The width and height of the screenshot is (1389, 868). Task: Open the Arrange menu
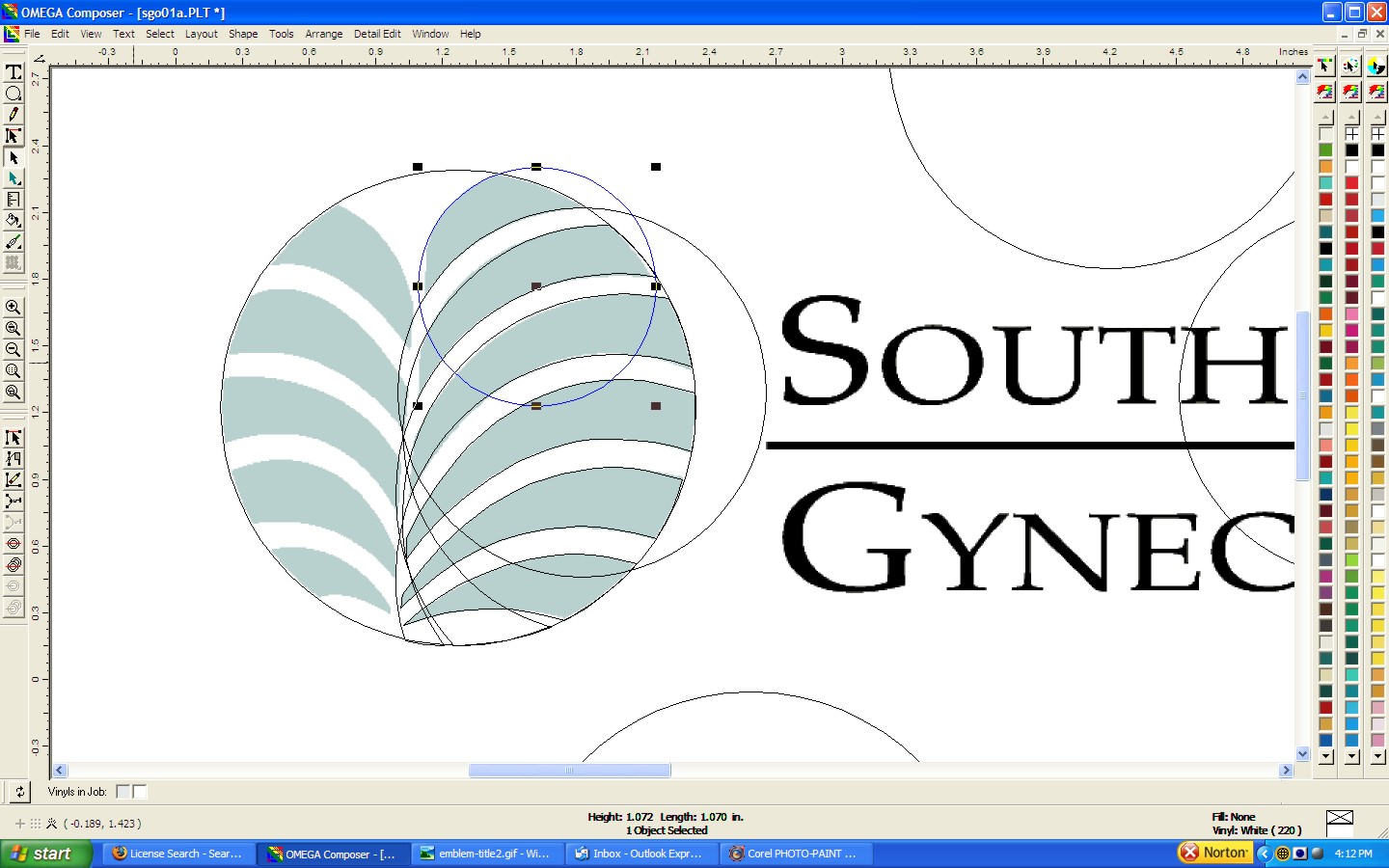323,34
